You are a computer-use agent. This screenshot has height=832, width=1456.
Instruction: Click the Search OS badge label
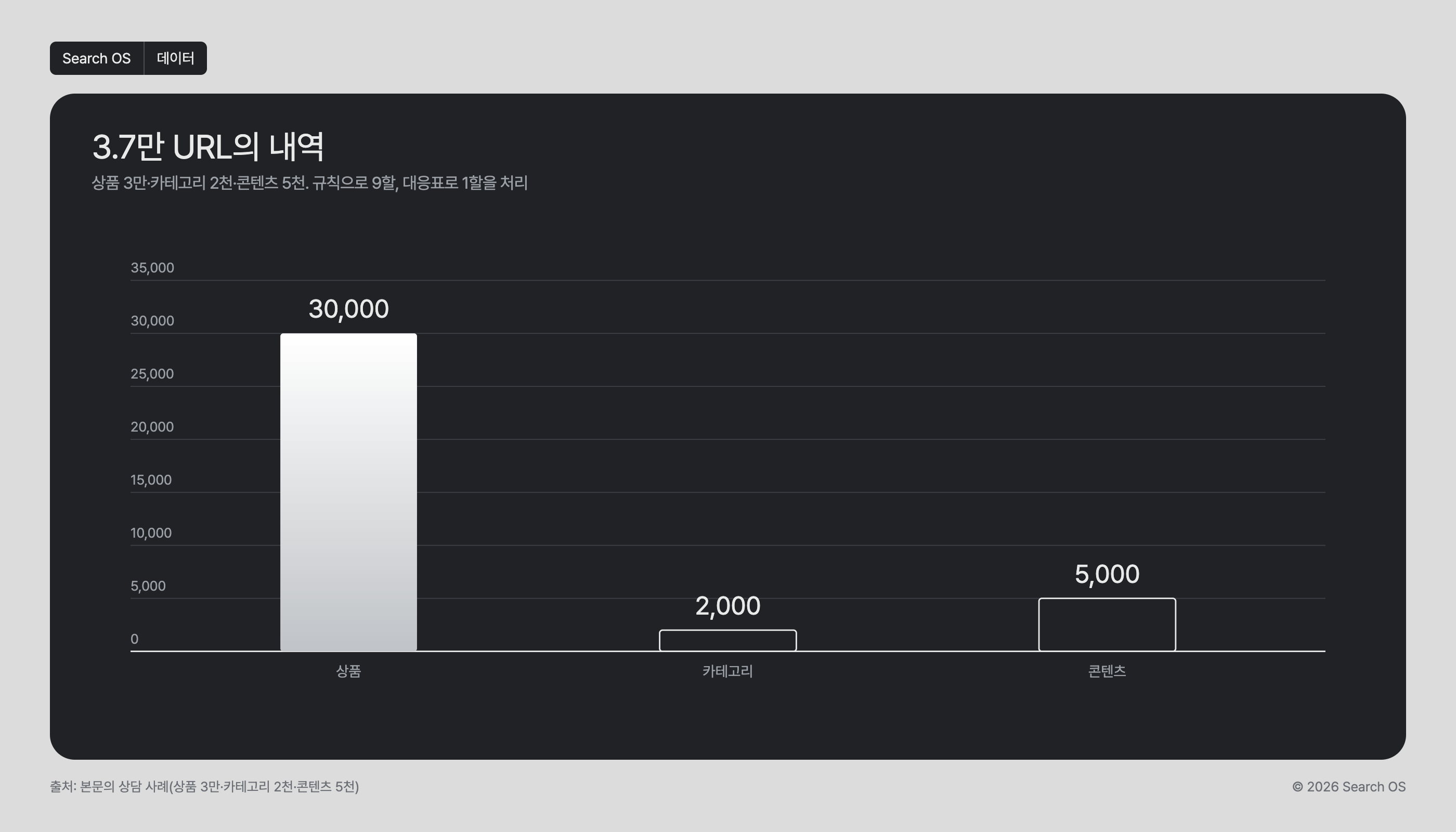tap(97, 58)
